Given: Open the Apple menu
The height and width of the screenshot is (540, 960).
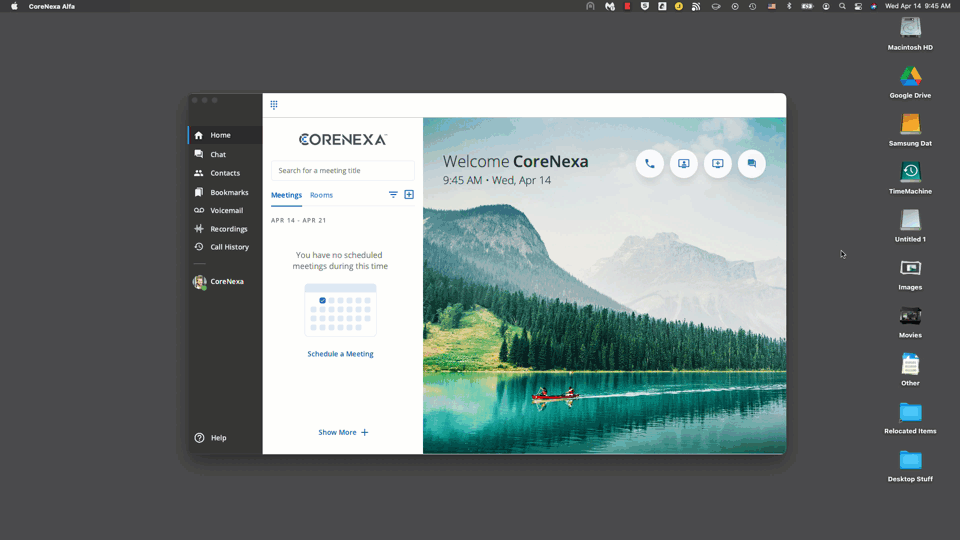Looking at the screenshot, I should pyautogui.click(x=14, y=6).
